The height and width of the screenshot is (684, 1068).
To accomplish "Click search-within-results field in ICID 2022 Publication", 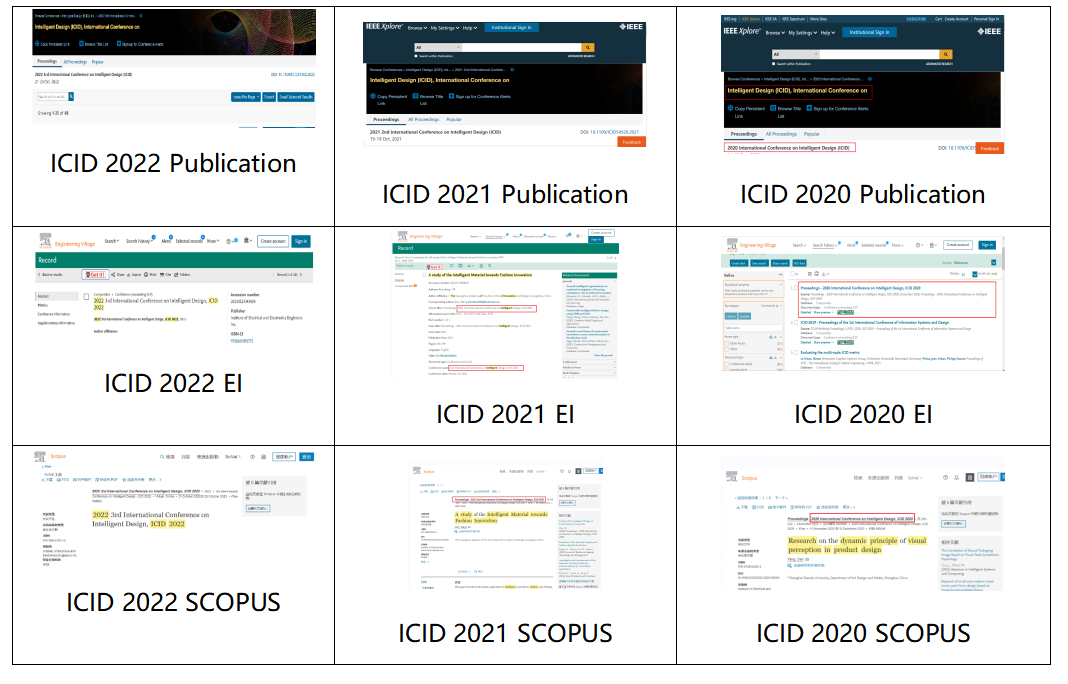I will click(52, 97).
